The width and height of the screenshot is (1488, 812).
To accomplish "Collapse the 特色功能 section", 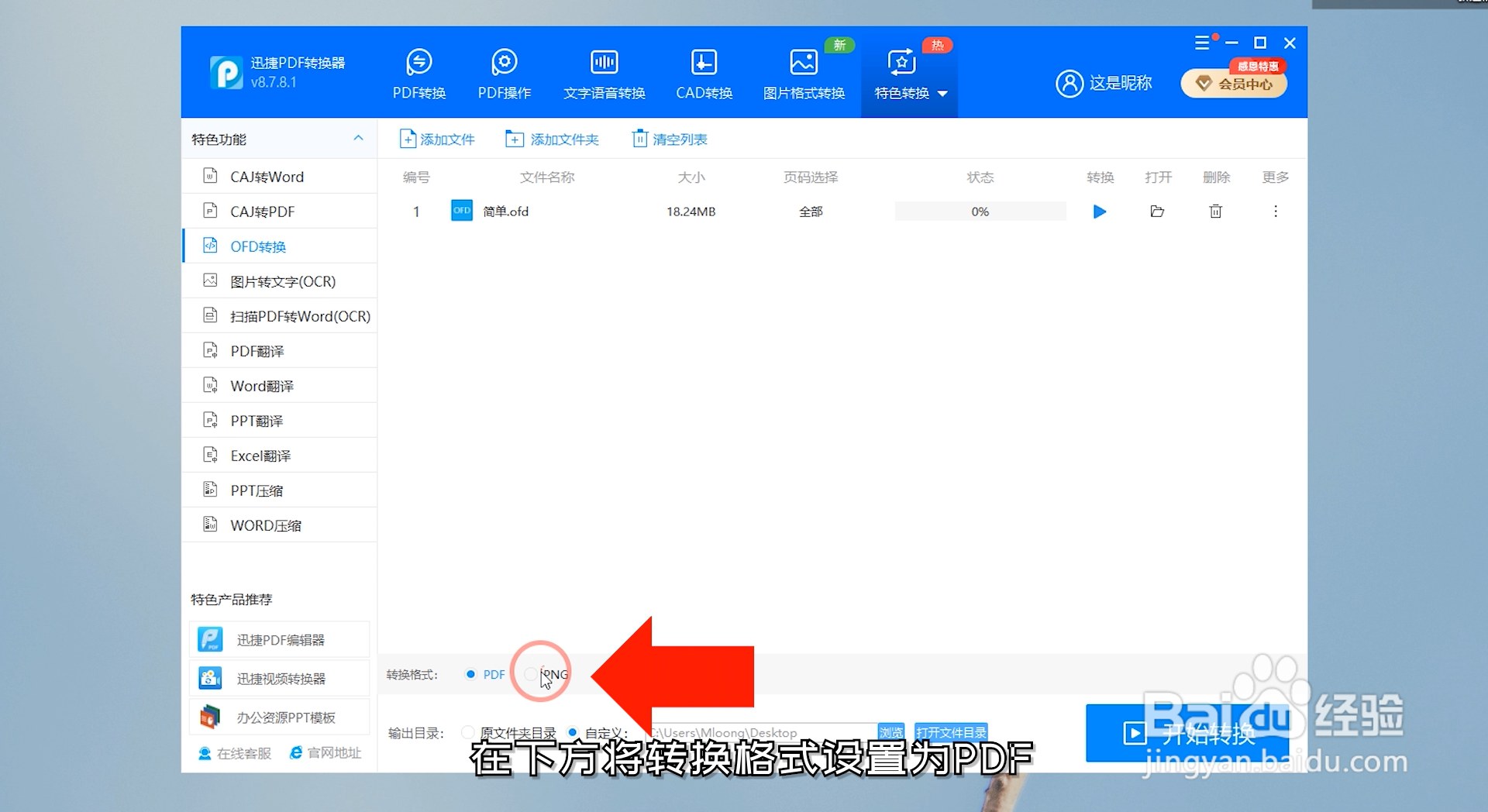I will pyautogui.click(x=358, y=138).
